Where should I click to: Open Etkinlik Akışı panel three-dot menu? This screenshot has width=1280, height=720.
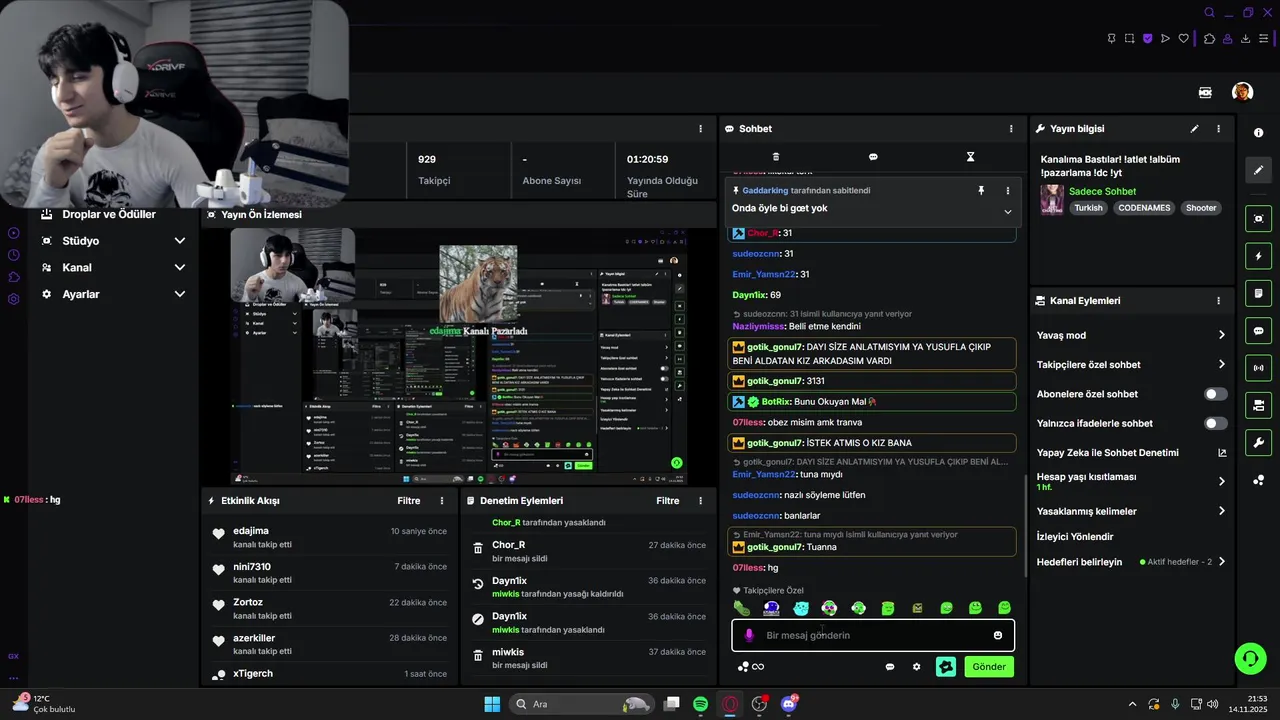point(442,501)
